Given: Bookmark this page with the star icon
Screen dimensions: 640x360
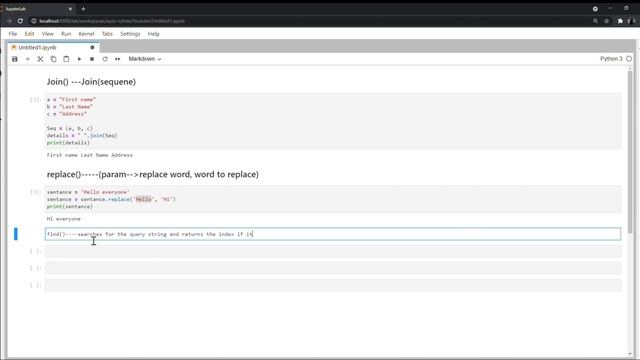Looking at the screenshot, I should click(607, 21).
